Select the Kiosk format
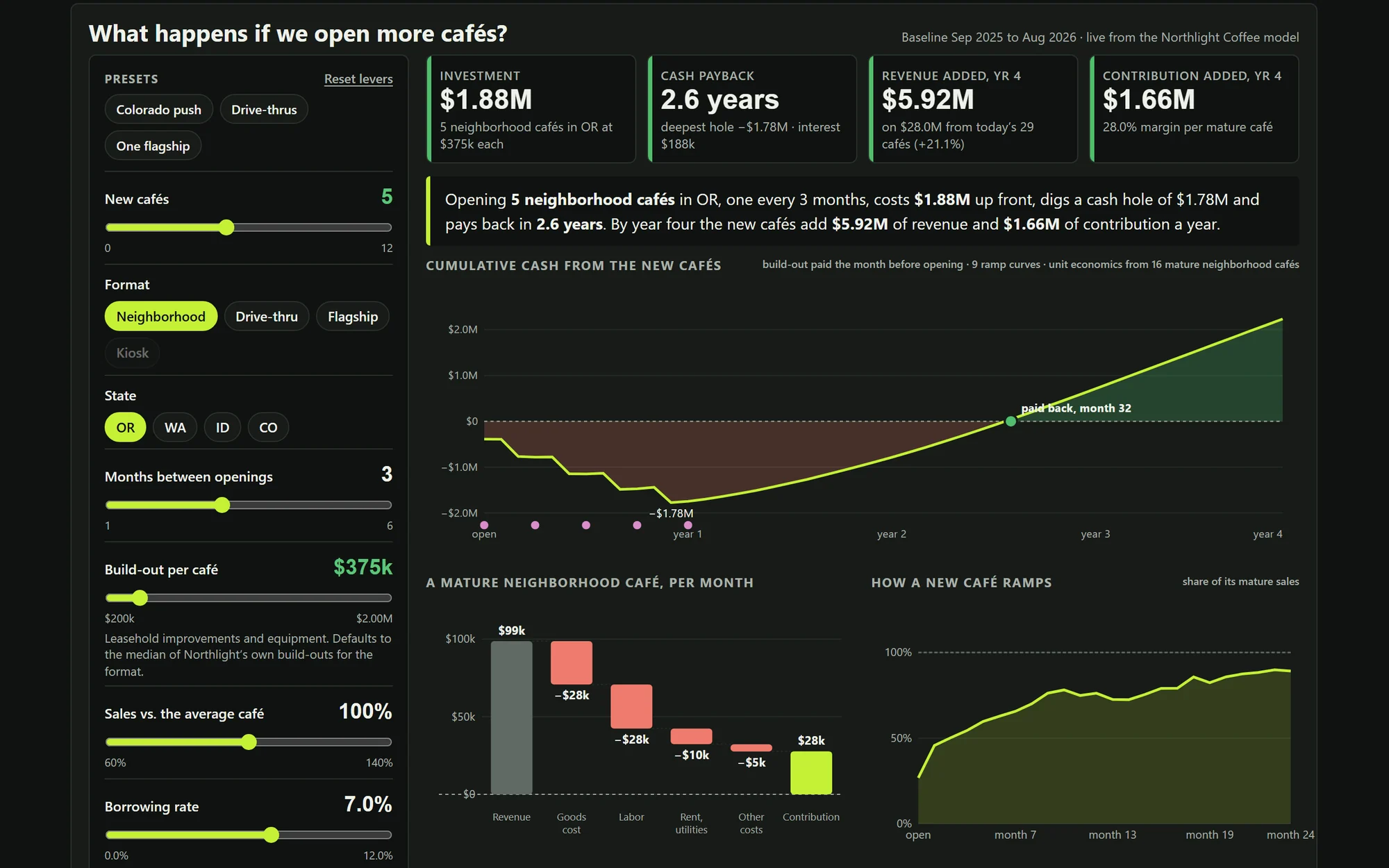Screen dimensions: 1389x868 point(132,353)
